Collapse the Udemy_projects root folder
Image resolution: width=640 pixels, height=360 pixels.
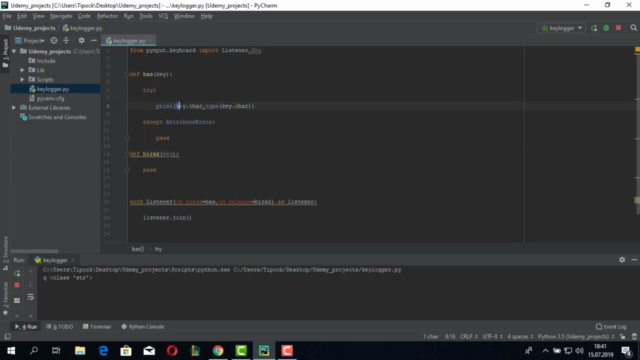pos(14,51)
